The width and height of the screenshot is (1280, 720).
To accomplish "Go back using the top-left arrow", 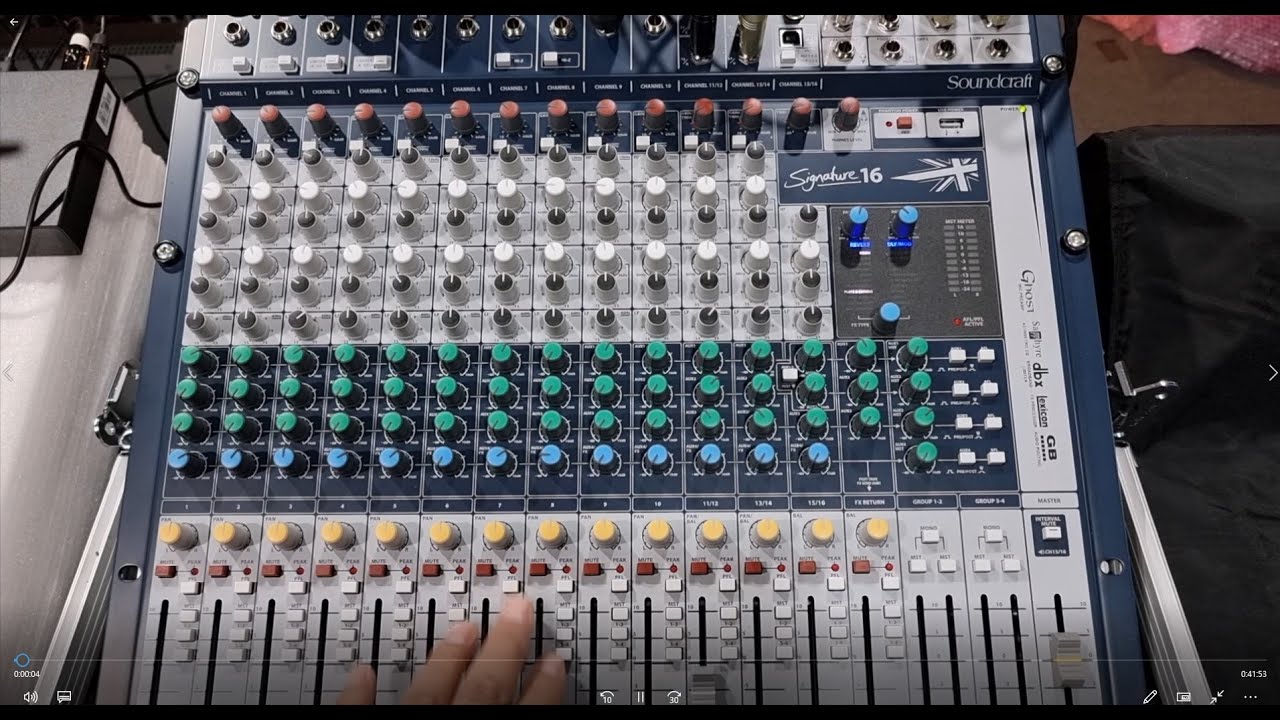I will 14,21.
